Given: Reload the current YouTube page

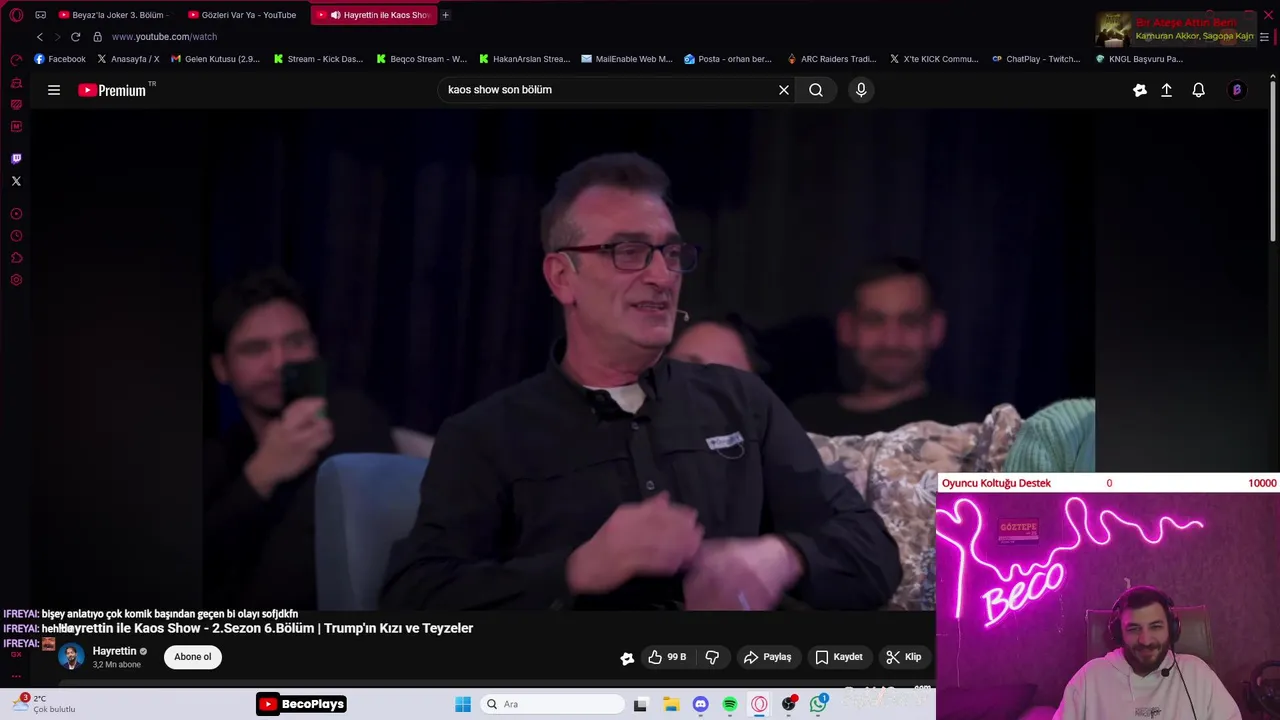Looking at the screenshot, I should point(75,37).
